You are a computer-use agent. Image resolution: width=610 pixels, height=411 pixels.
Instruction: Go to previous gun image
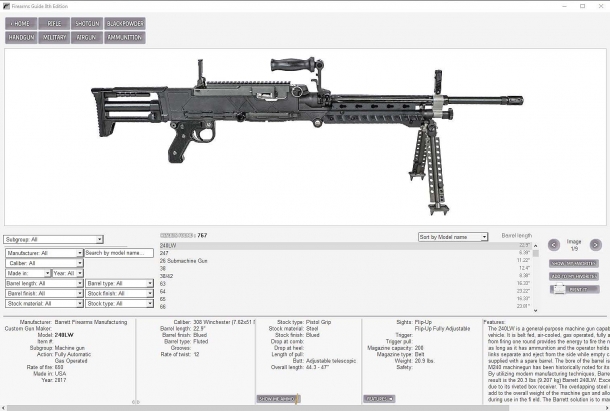554,245
